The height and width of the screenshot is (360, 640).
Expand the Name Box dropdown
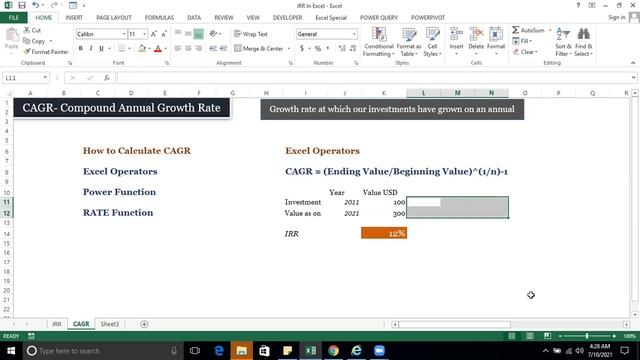[45, 78]
